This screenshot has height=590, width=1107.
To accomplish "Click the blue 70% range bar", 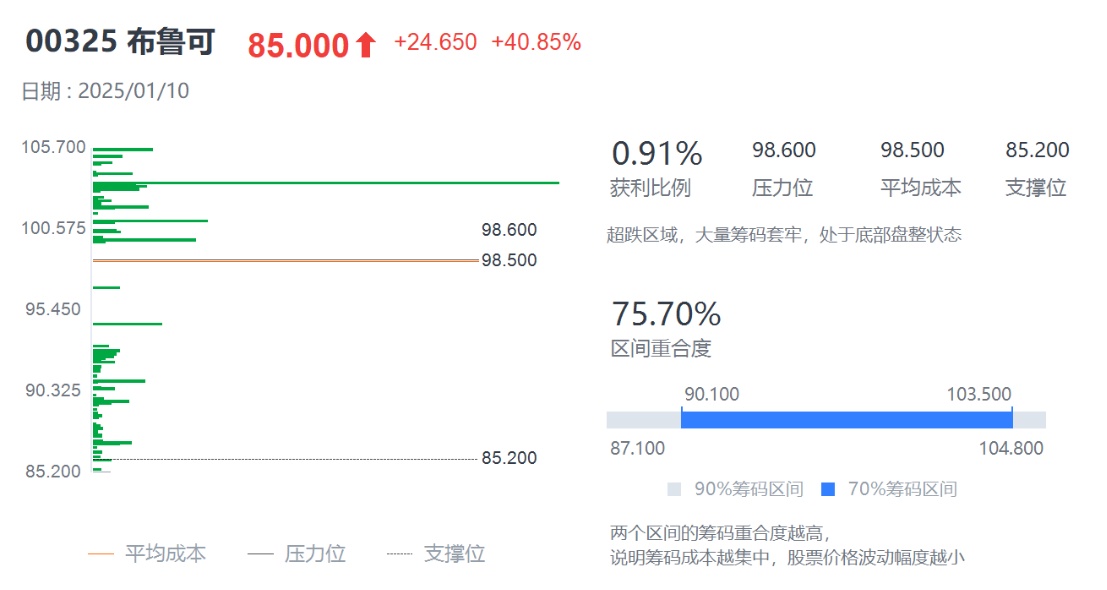I will point(846,419).
